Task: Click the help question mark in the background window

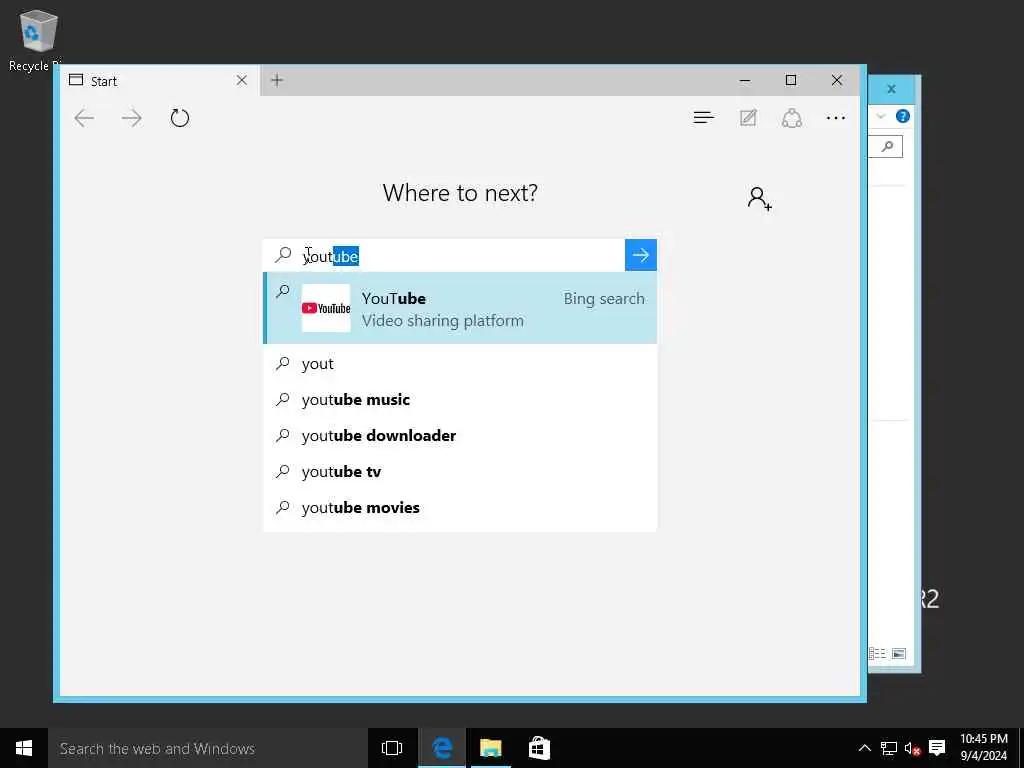Action: tap(903, 116)
